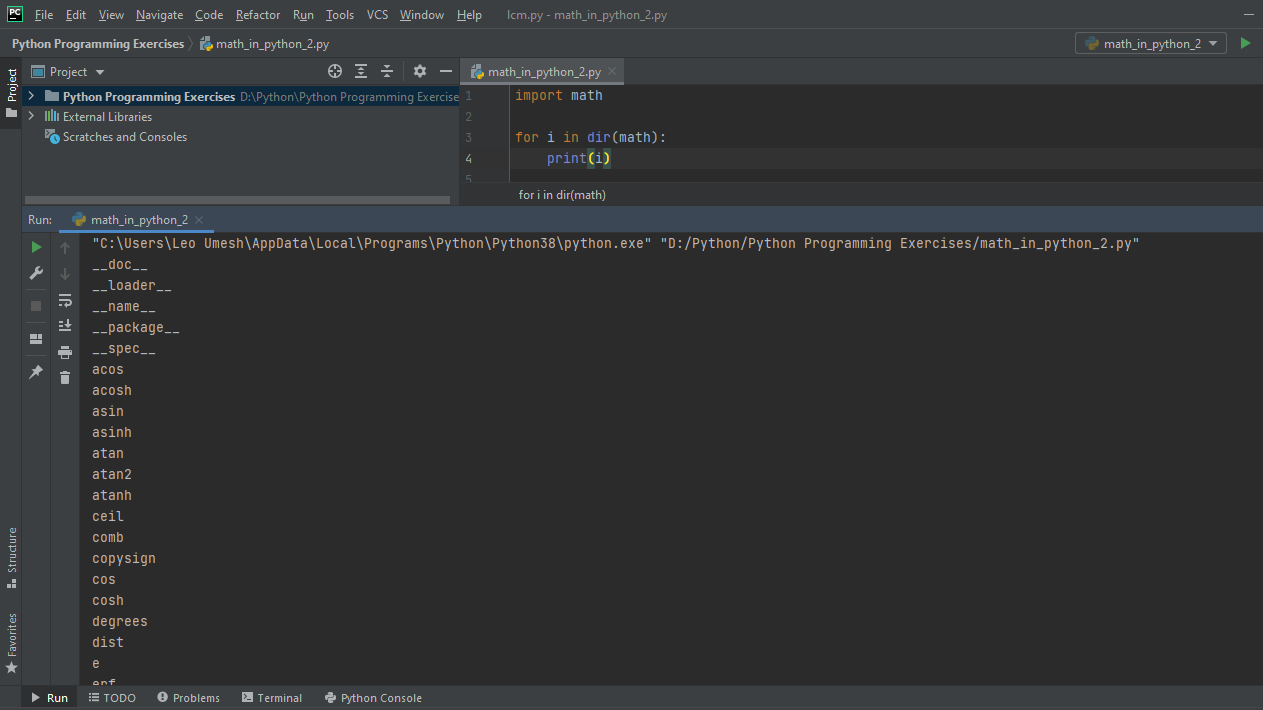The image size is (1263, 710).
Task: Toggle Scroll to End in Run console
Action: coord(65,326)
